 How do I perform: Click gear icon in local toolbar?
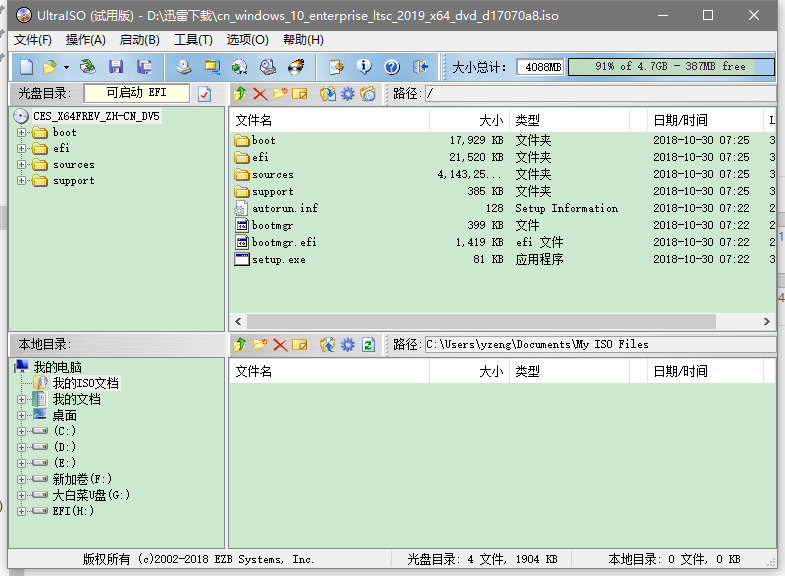click(347, 344)
